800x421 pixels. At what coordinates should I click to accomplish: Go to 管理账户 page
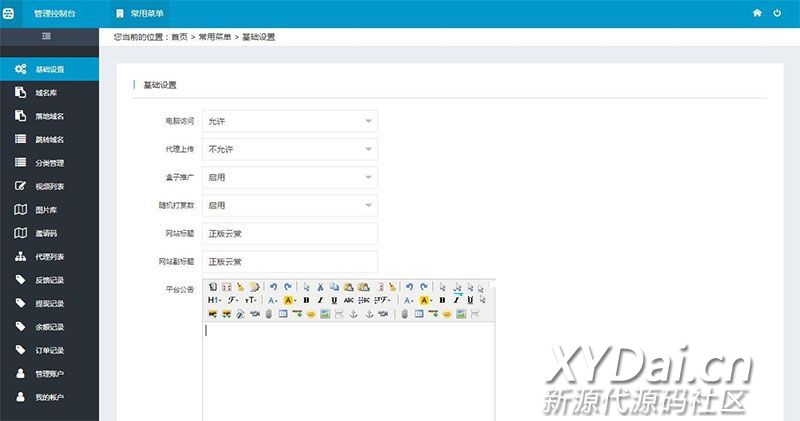pos(49,374)
